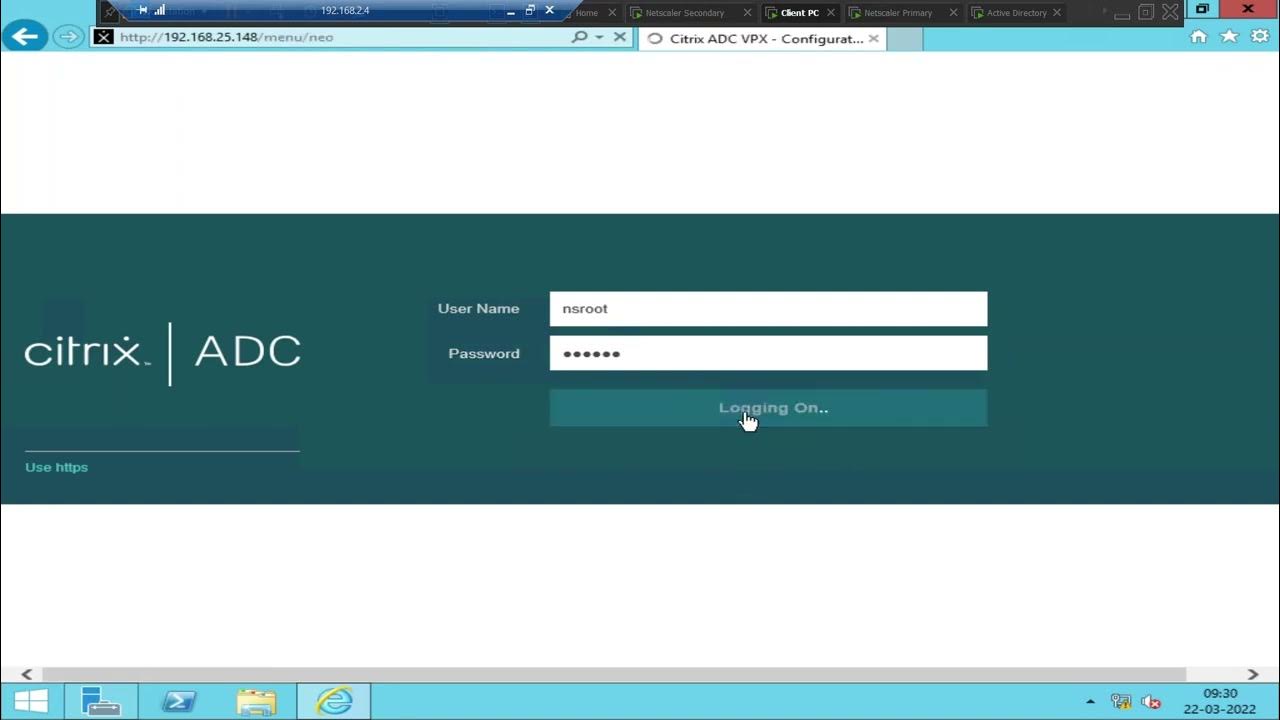Click the muted volume tray icon

tap(1151, 702)
